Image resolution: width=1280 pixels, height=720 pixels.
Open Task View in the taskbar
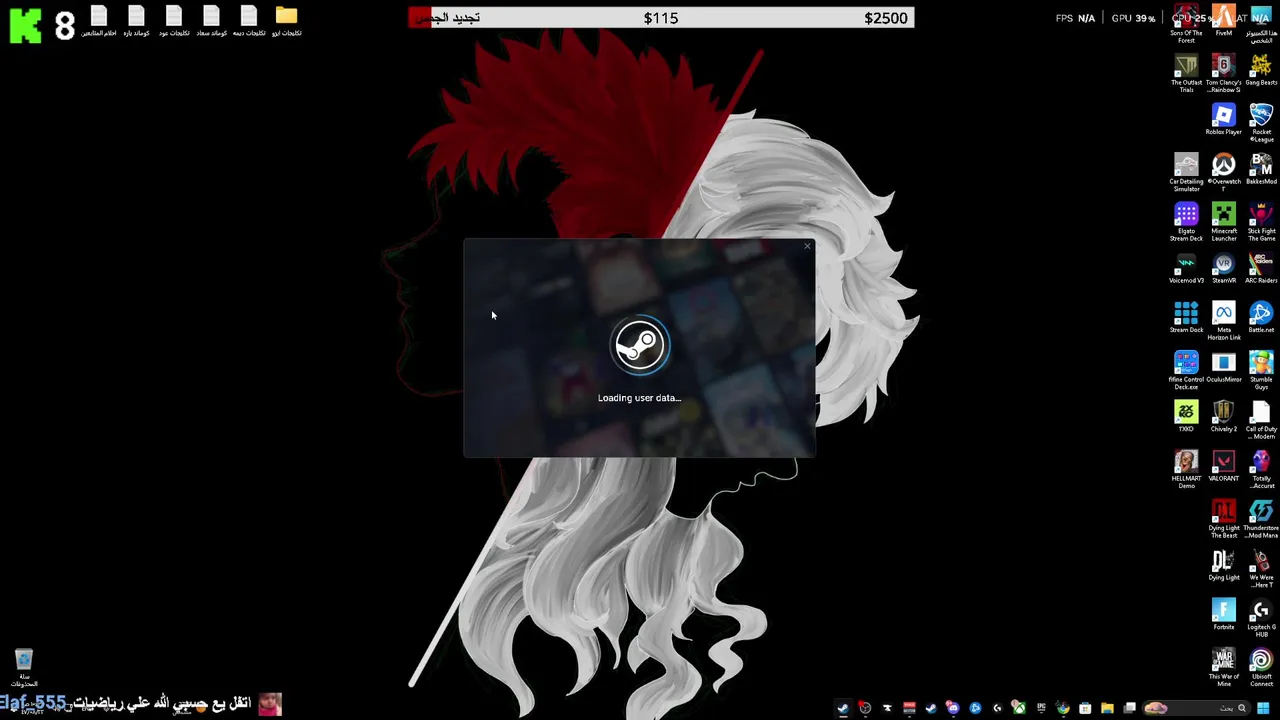click(x=1129, y=708)
